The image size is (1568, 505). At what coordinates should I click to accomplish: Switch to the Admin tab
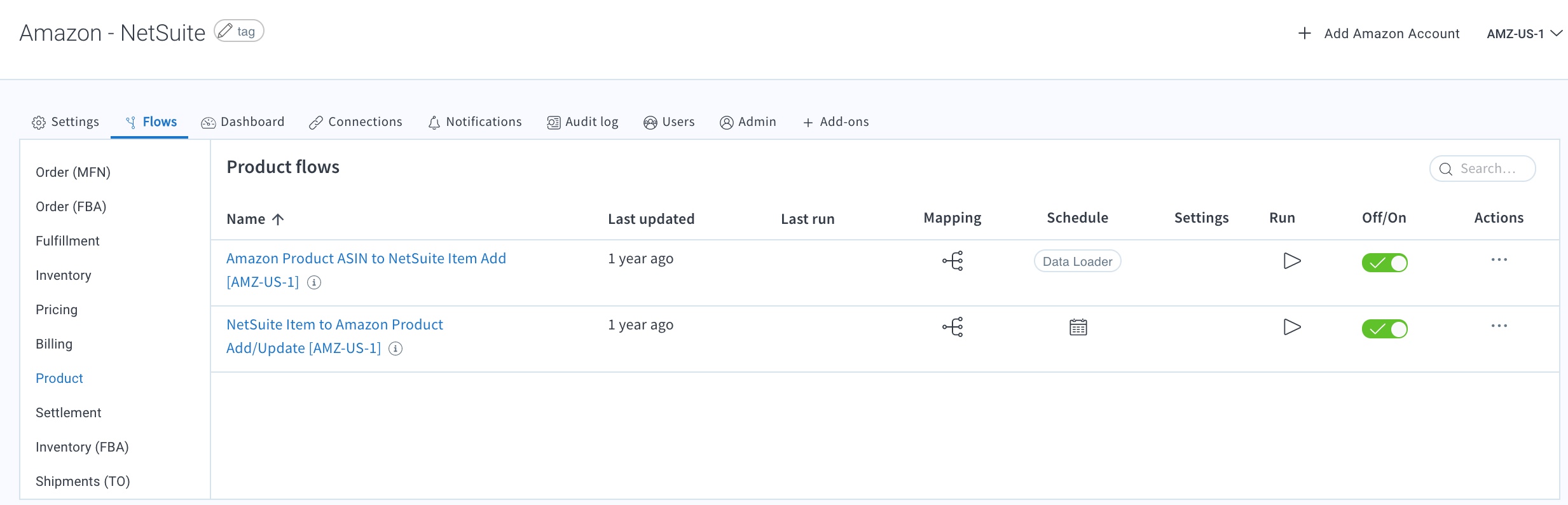tap(748, 122)
